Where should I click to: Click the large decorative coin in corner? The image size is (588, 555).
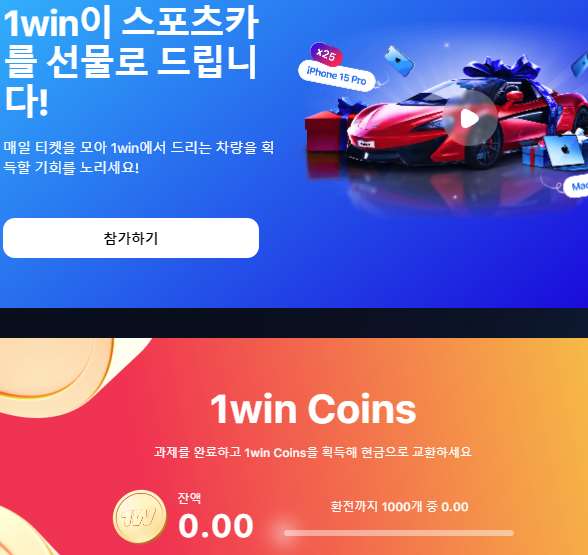pyautogui.click(x=56, y=368)
